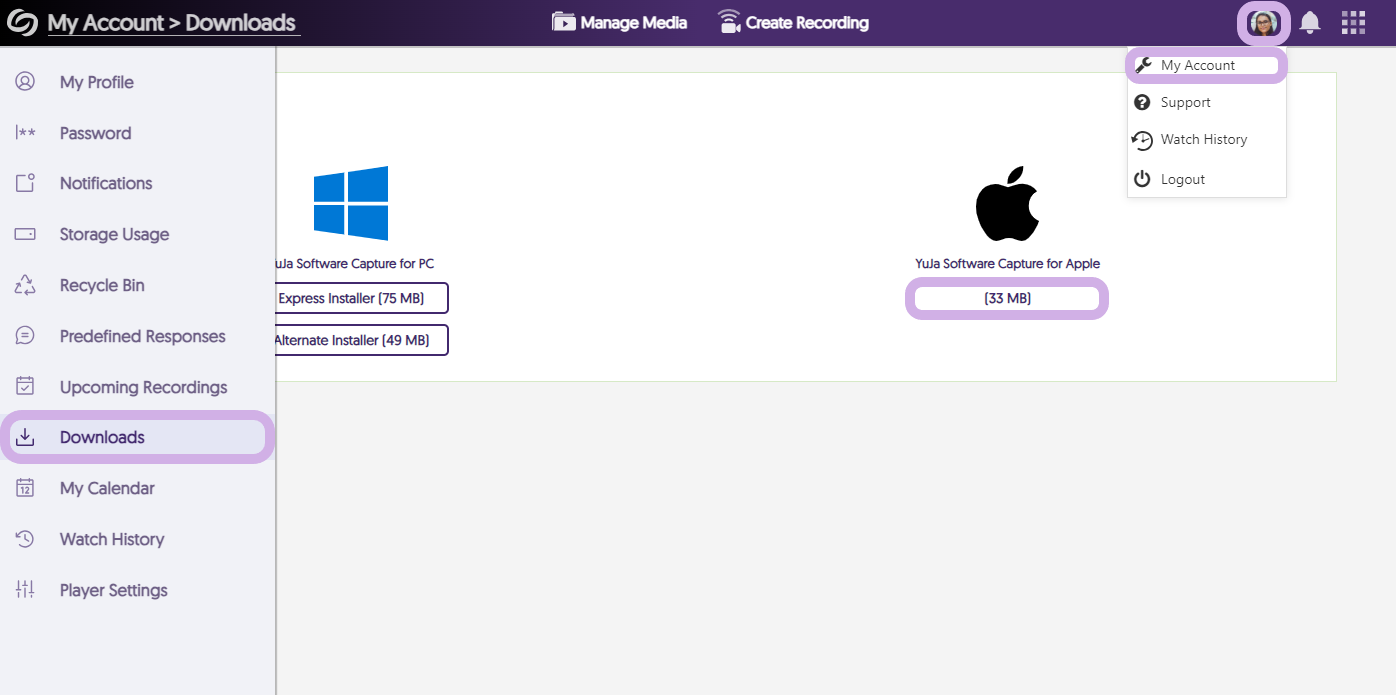Screen dimensions: 1396x695
Task: Choose Watch History in dropdown menu
Action: (x=1206, y=140)
